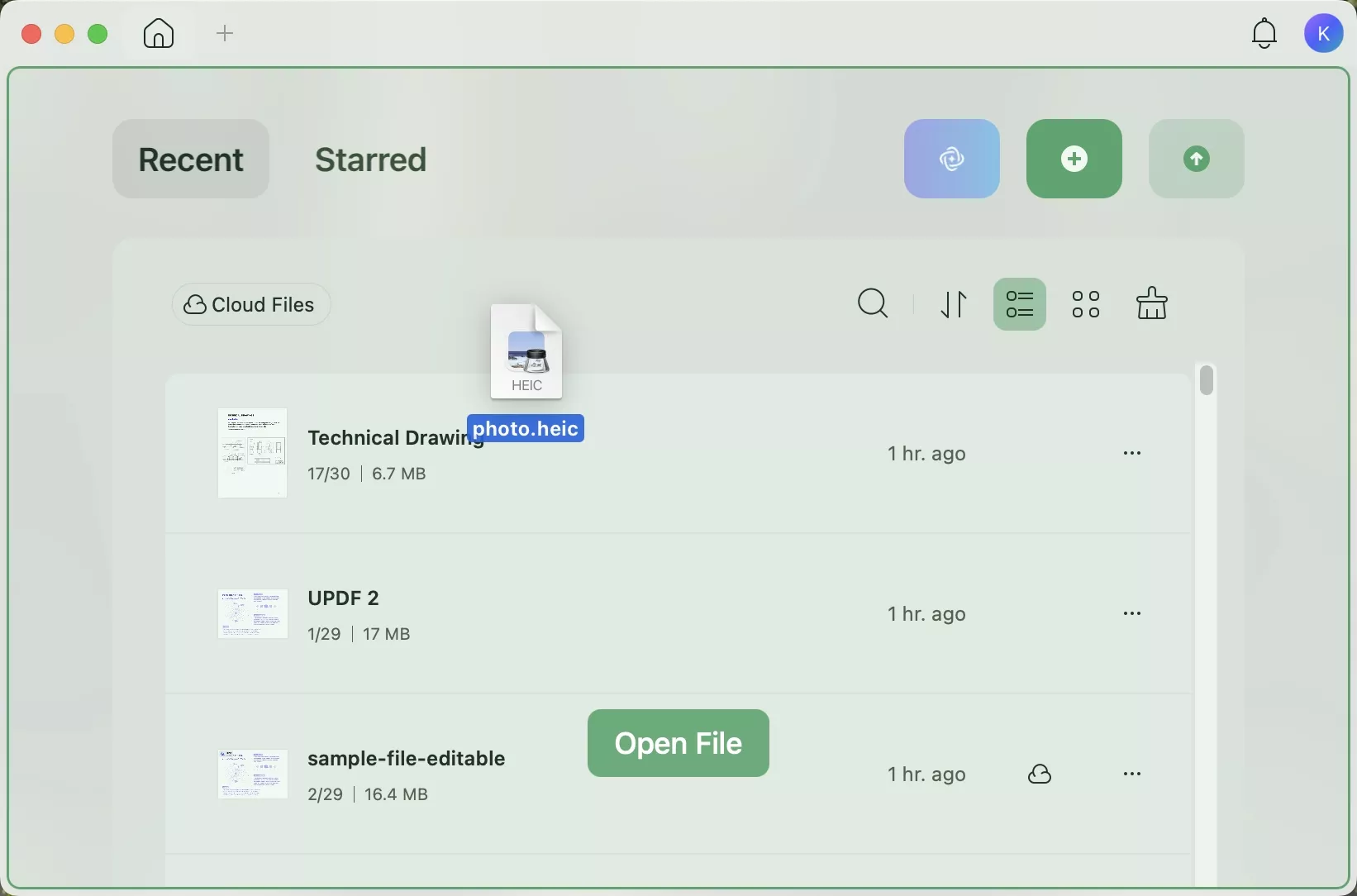Open more options for Technical Drawing
The width and height of the screenshot is (1357, 896).
coord(1132,454)
